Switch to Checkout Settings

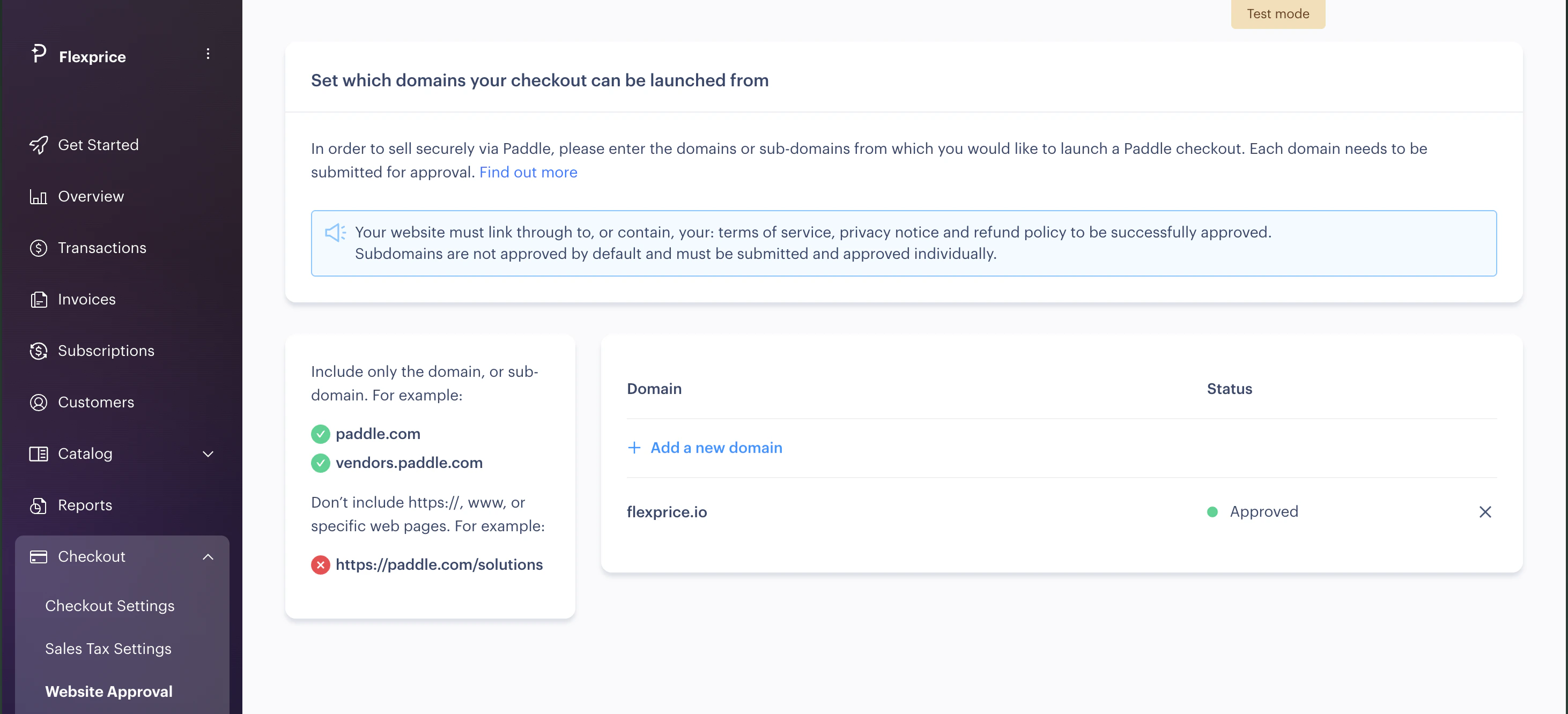pos(109,606)
